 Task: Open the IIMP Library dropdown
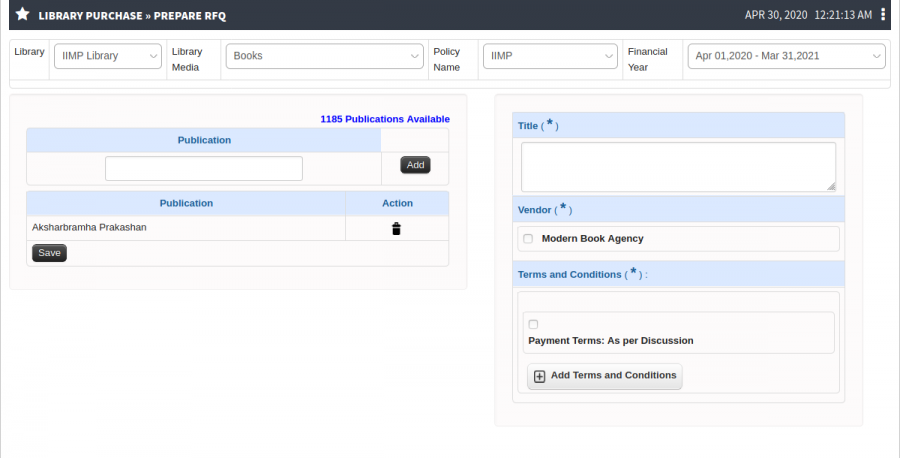point(108,56)
